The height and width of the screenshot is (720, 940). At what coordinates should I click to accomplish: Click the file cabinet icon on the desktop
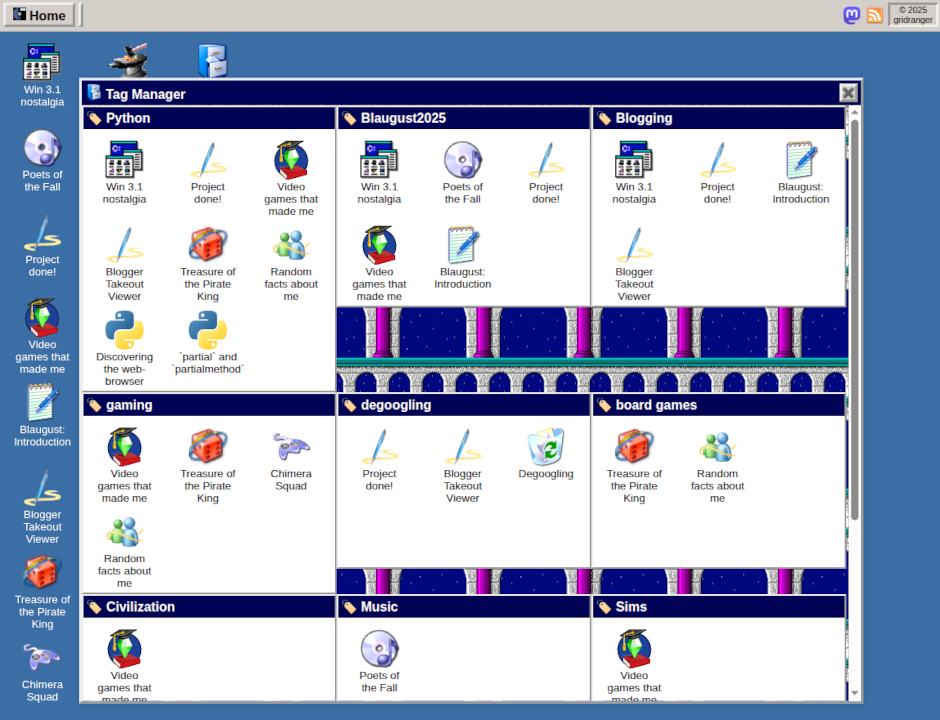(212, 60)
